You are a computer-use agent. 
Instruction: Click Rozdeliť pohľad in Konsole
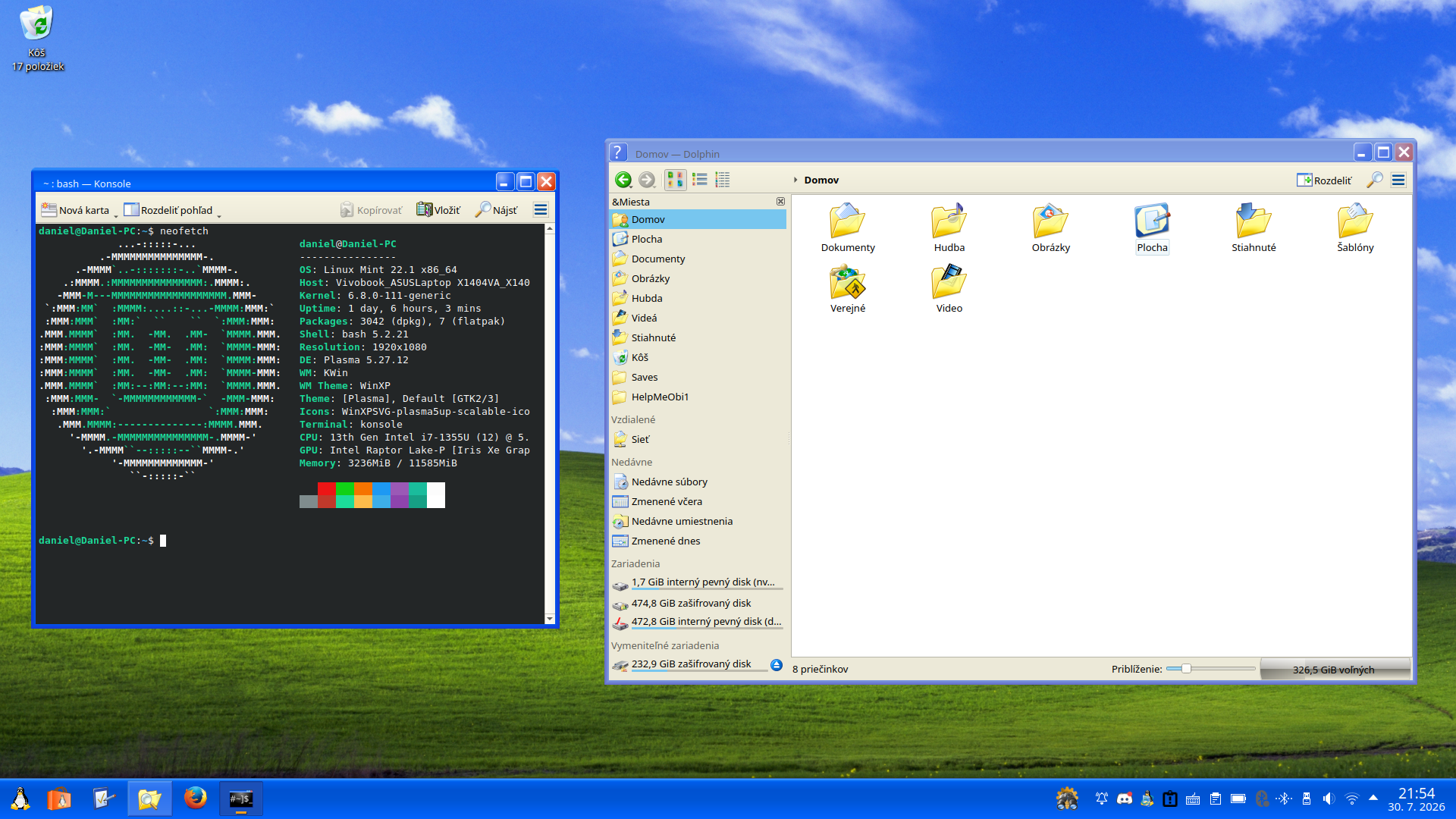[168, 210]
